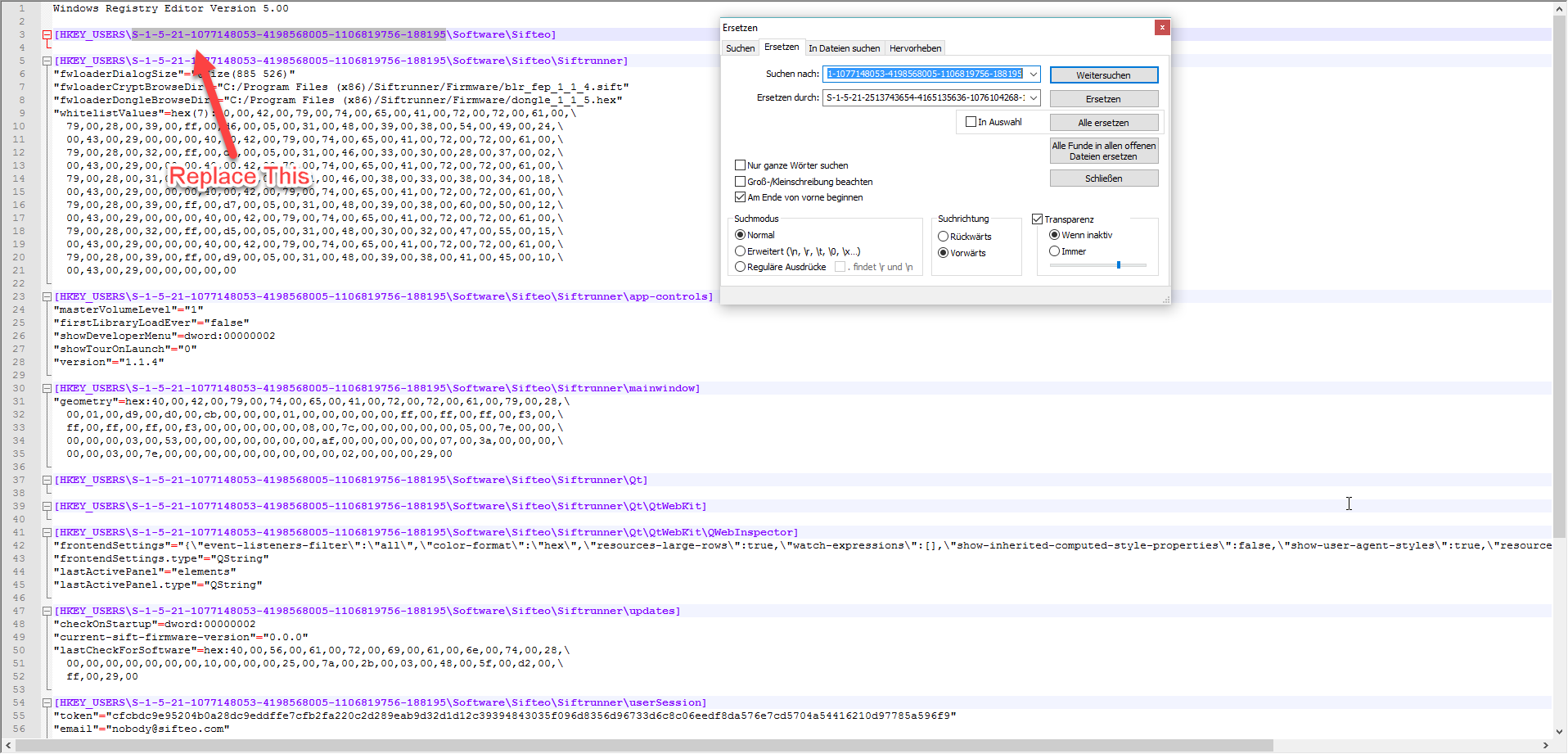1568x754 pixels.
Task: Select the Ersetzen tab
Action: click(x=782, y=47)
